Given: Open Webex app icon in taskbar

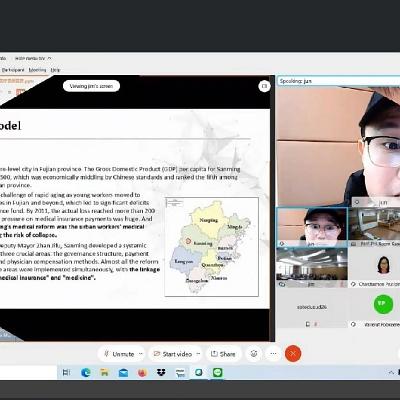Looking at the screenshot, I should tap(199, 373).
